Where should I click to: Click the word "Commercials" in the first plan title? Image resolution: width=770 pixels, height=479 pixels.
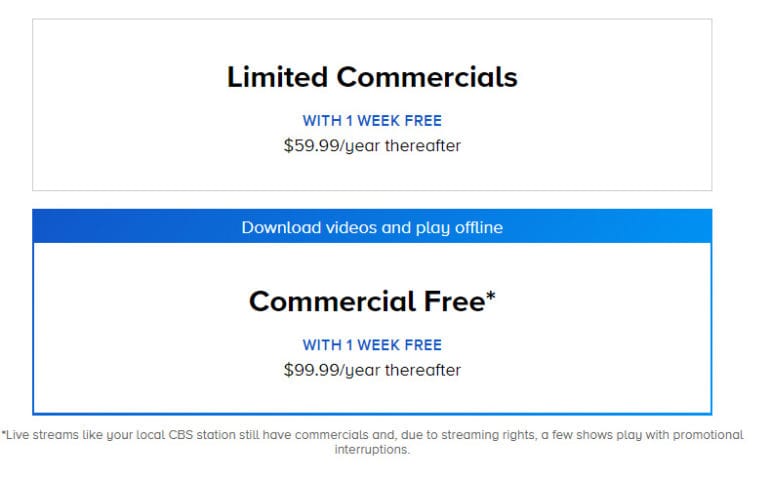427,77
